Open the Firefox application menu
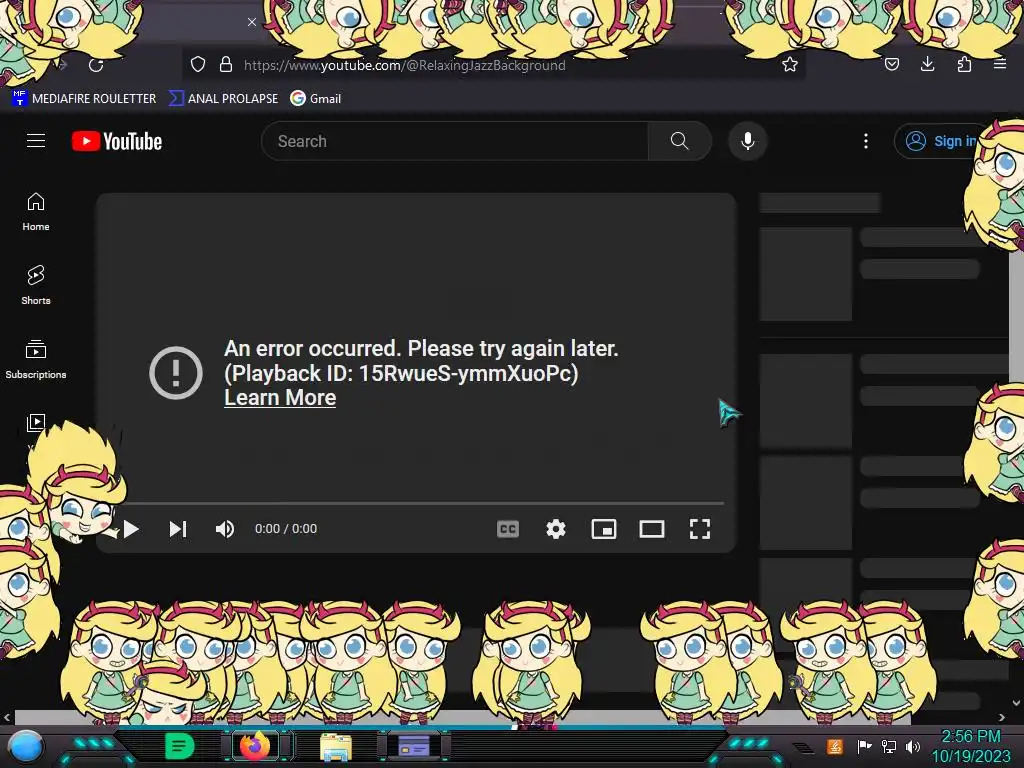 click(1000, 64)
